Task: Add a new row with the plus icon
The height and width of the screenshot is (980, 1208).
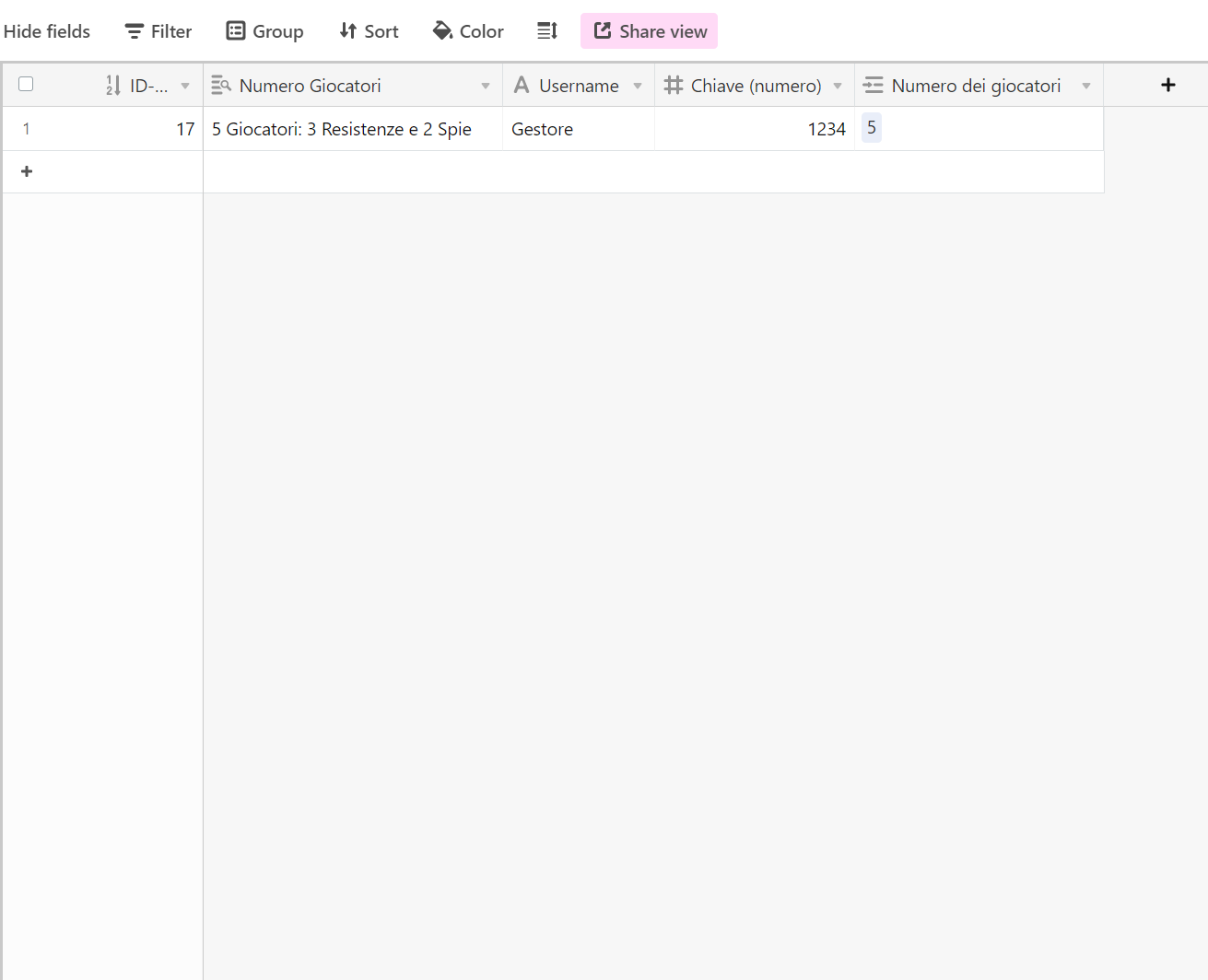Action: [x=27, y=171]
